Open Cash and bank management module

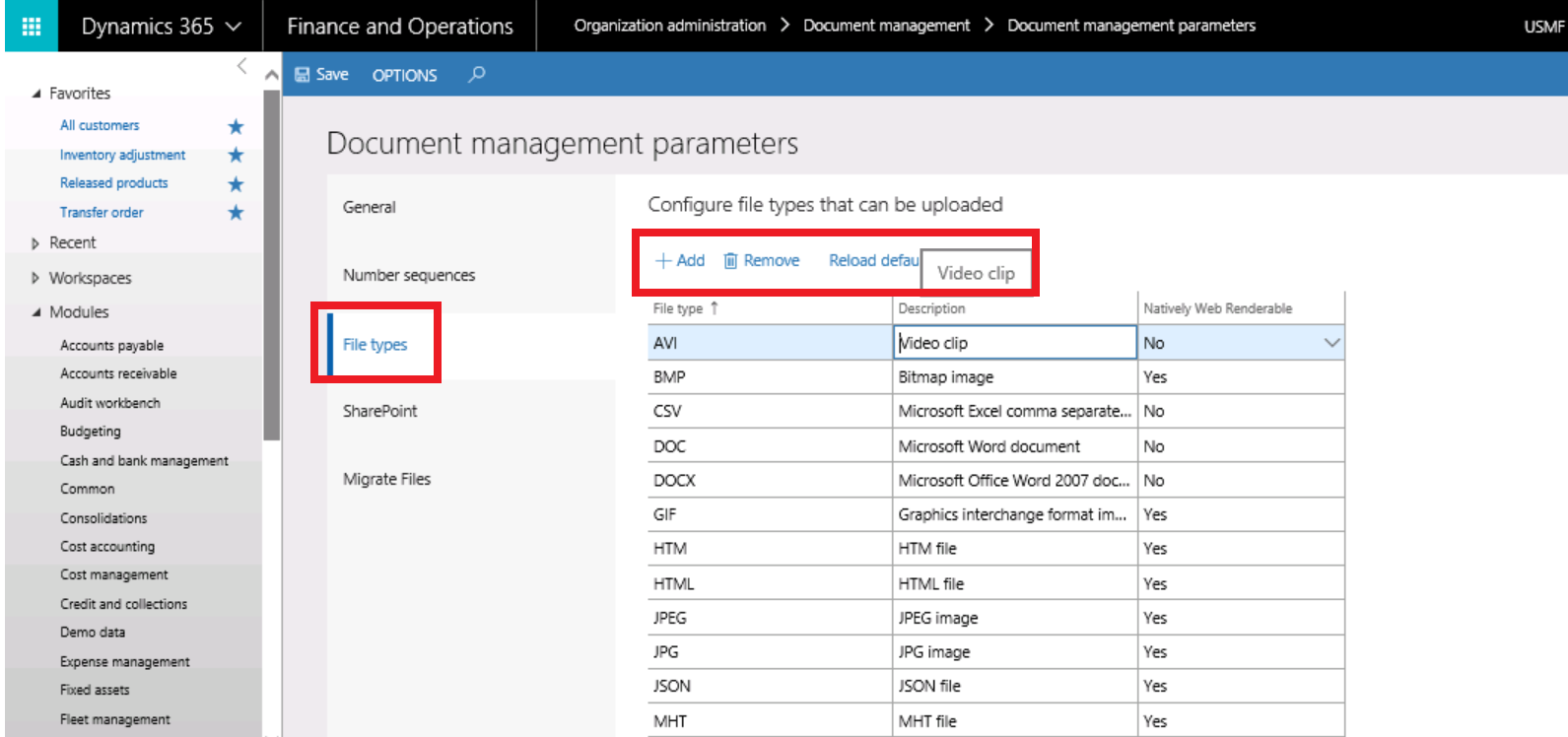[144, 460]
